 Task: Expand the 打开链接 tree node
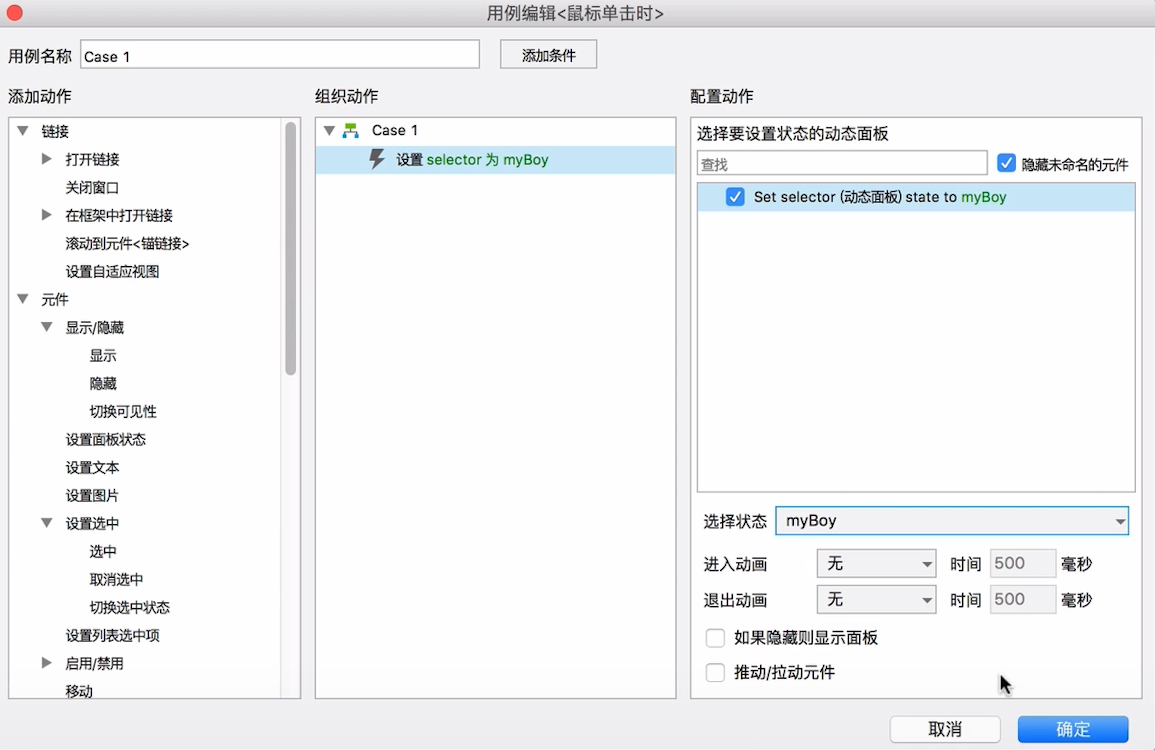click(x=46, y=159)
